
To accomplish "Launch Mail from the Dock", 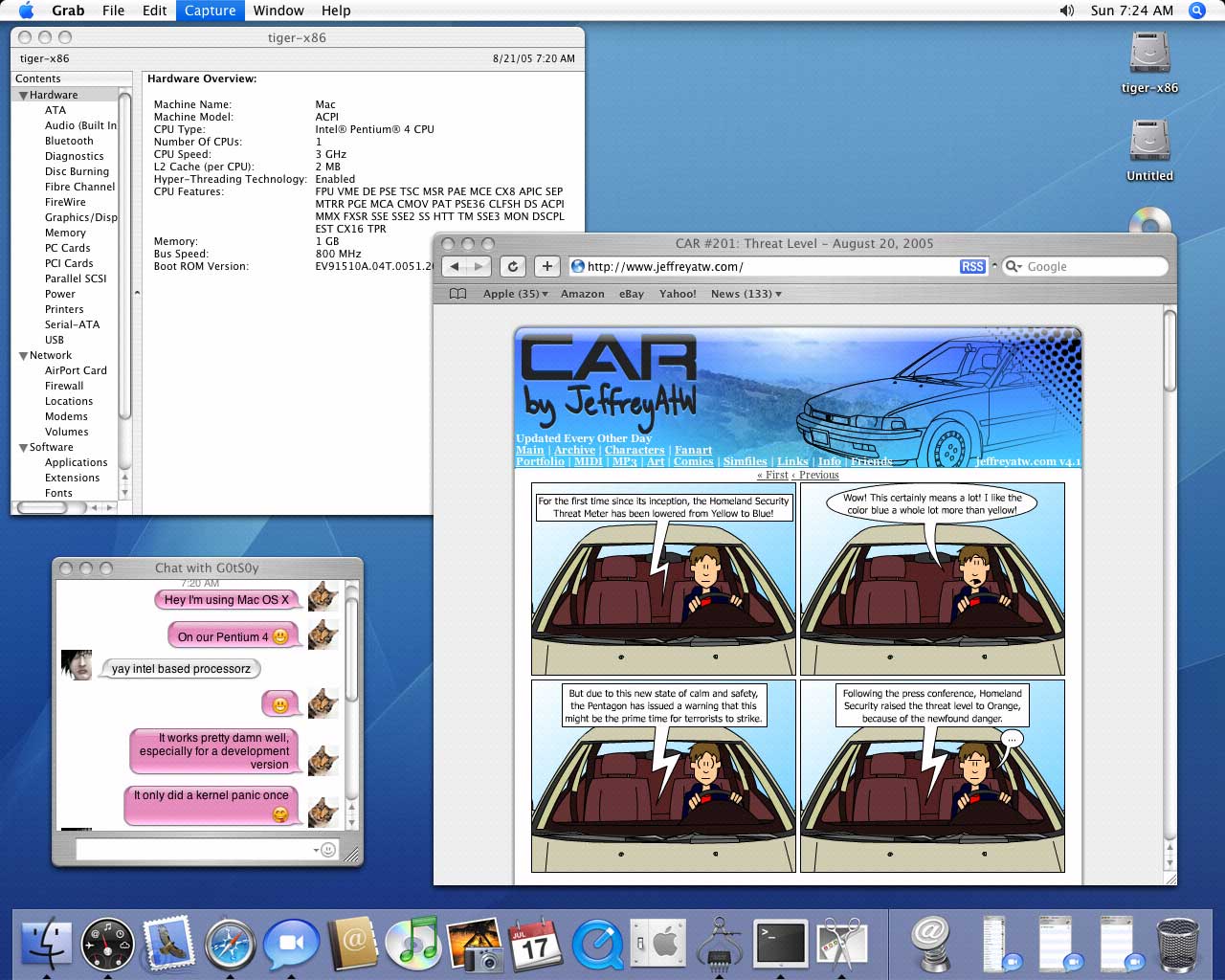I will [x=168, y=943].
